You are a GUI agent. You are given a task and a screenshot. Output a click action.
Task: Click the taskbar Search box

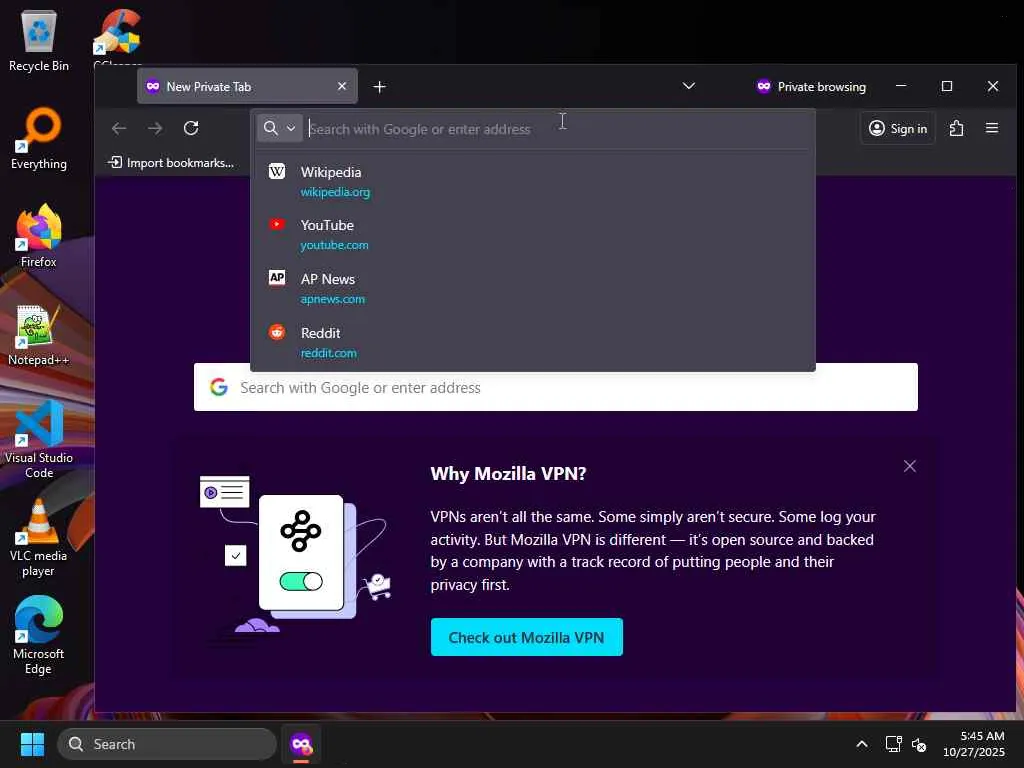click(x=167, y=744)
